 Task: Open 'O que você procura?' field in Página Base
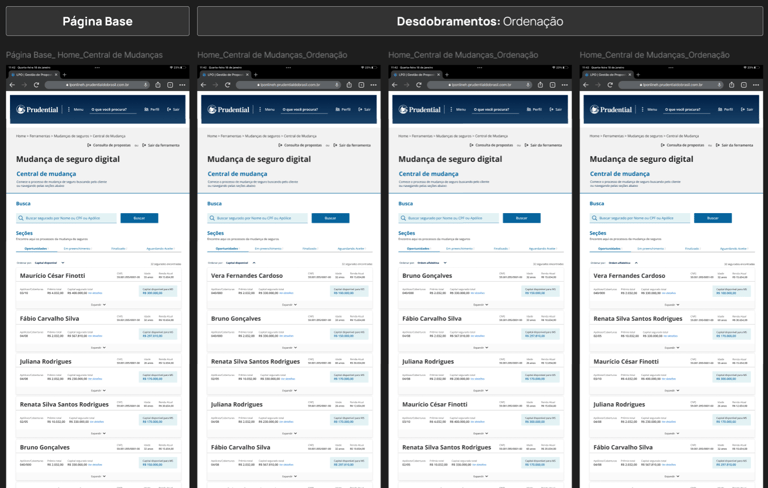(x=113, y=110)
